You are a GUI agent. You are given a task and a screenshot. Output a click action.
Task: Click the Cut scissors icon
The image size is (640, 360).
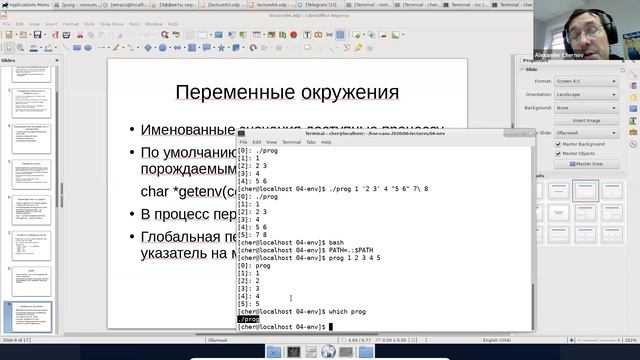point(80,35)
